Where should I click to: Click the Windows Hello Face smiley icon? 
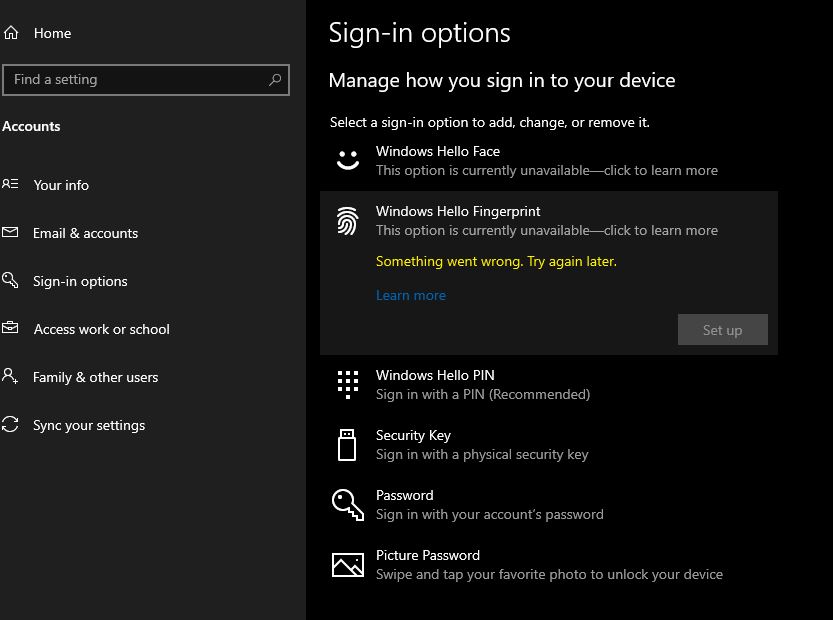pos(348,160)
